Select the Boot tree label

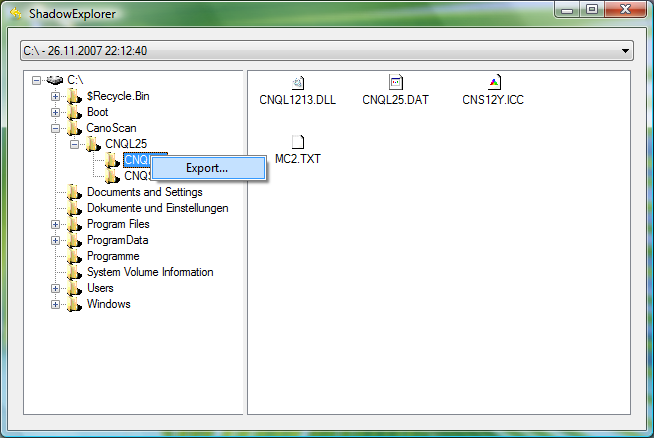[x=98, y=112]
